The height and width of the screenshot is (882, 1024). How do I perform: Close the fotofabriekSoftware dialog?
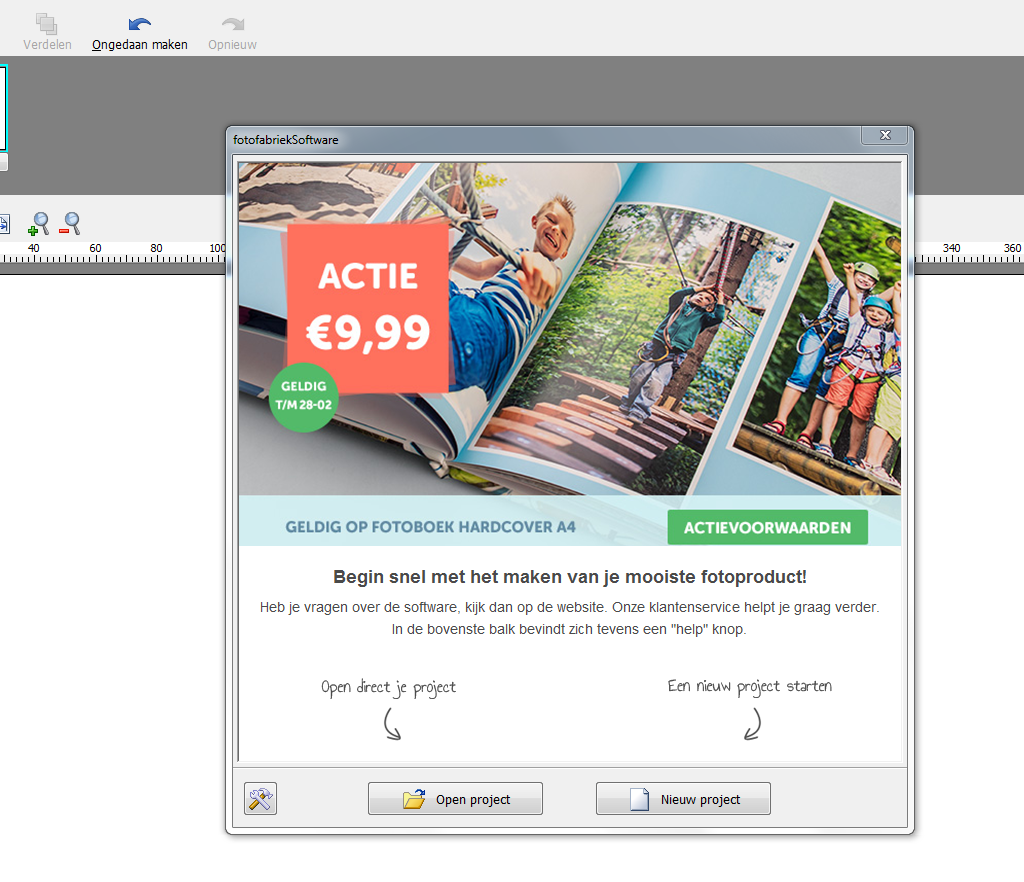(885, 135)
